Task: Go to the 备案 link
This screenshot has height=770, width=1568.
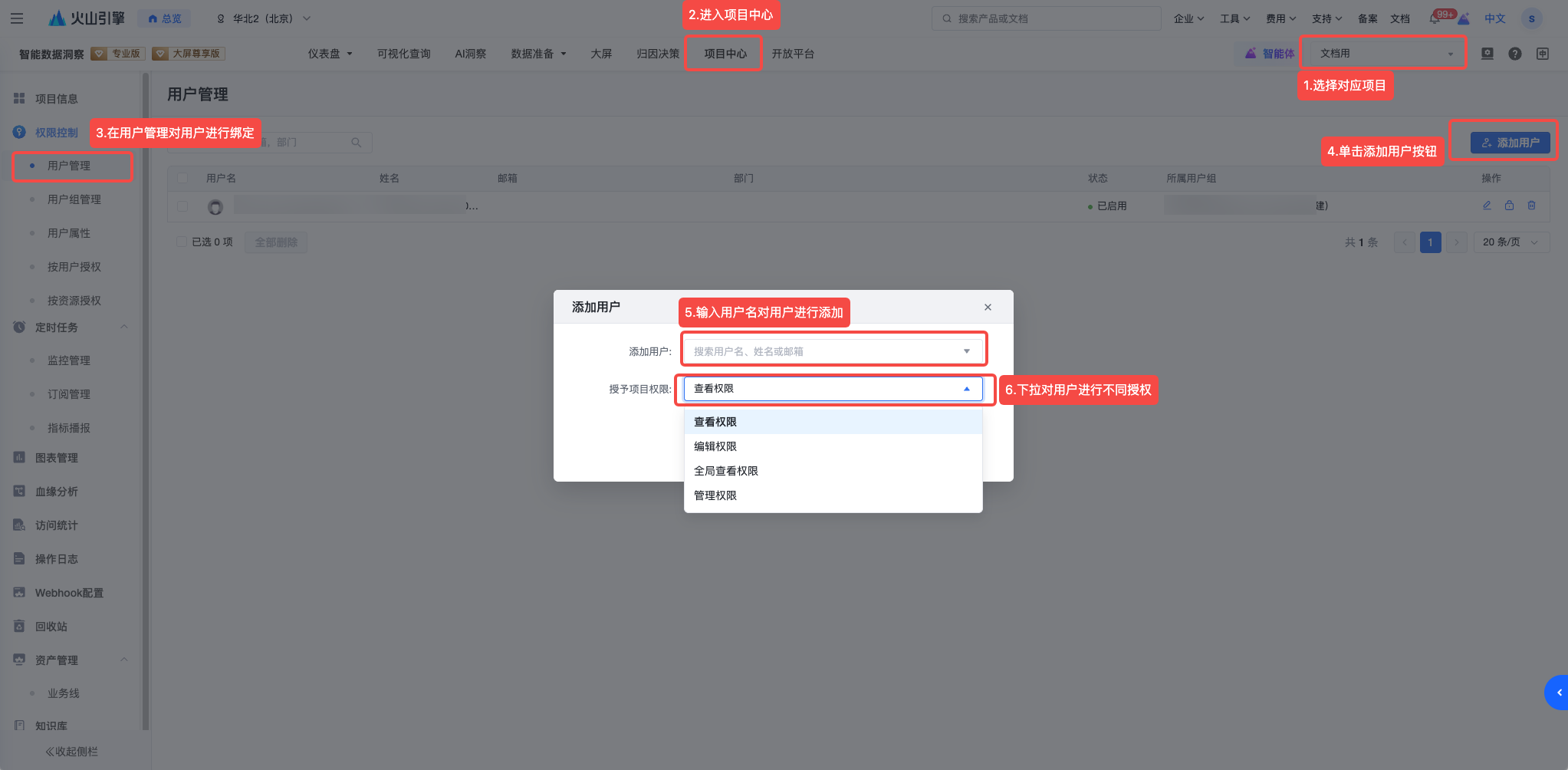Action: pos(1368,18)
